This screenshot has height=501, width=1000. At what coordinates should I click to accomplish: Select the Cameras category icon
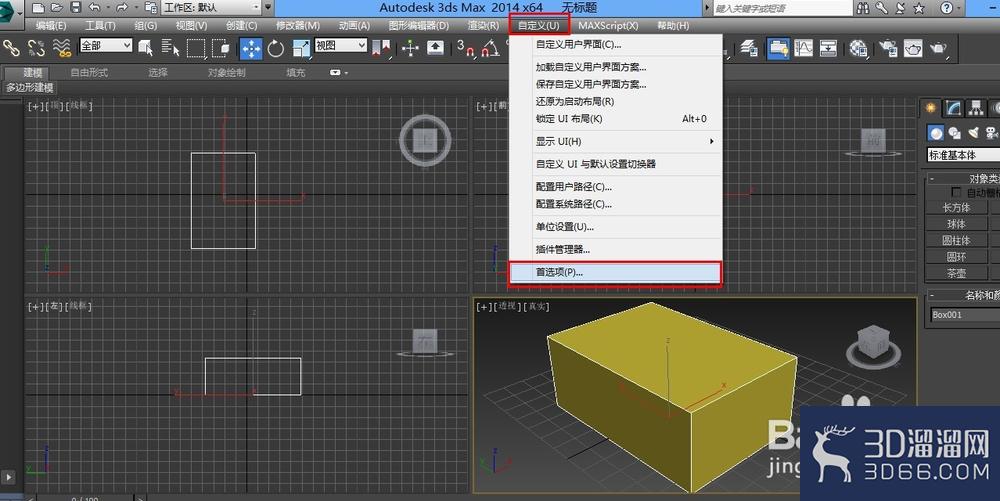tap(992, 133)
